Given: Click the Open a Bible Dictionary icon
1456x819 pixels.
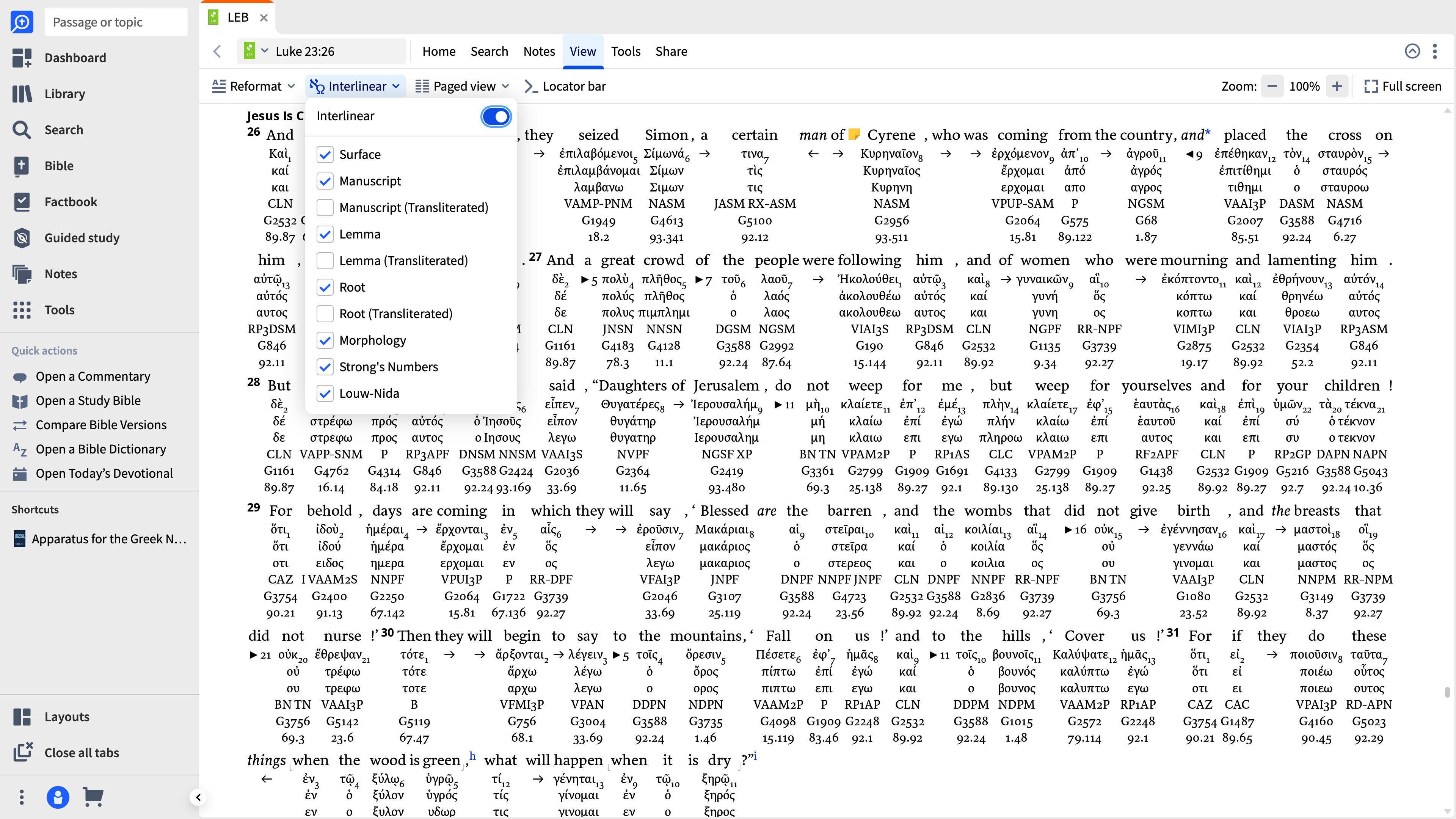Looking at the screenshot, I should [x=20, y=449].
